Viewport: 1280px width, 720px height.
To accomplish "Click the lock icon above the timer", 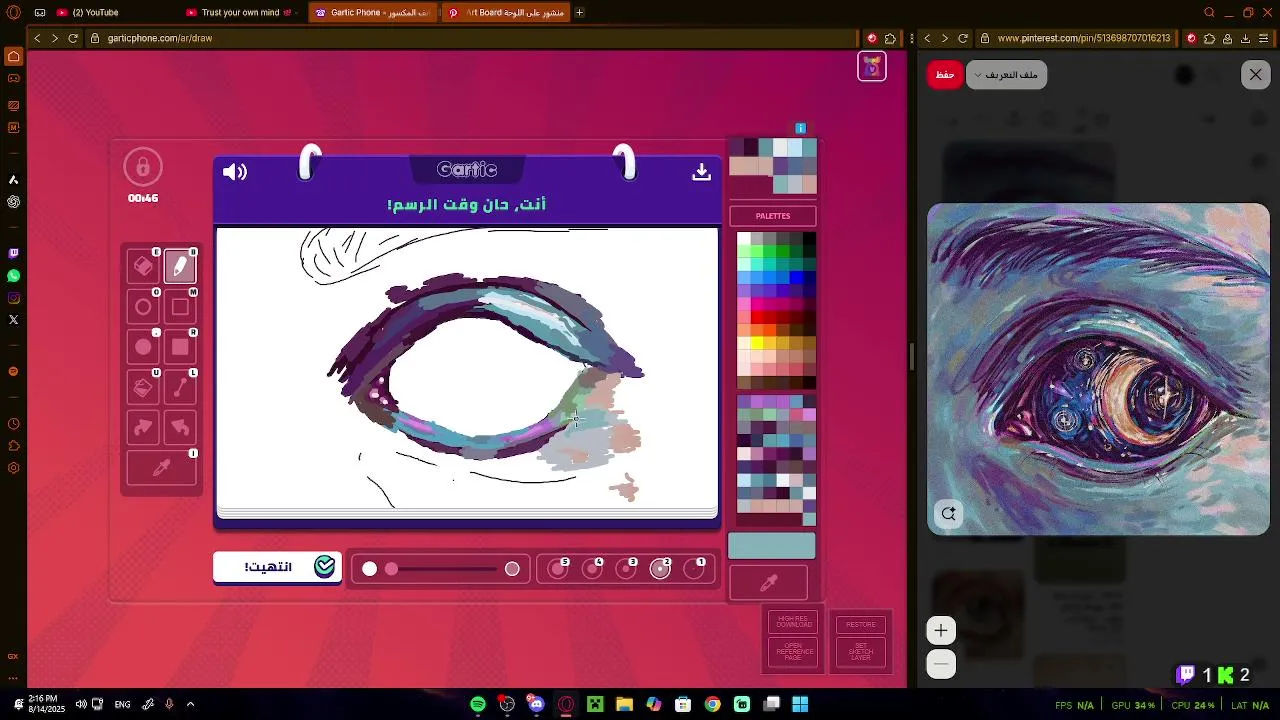I will (143, 167).
